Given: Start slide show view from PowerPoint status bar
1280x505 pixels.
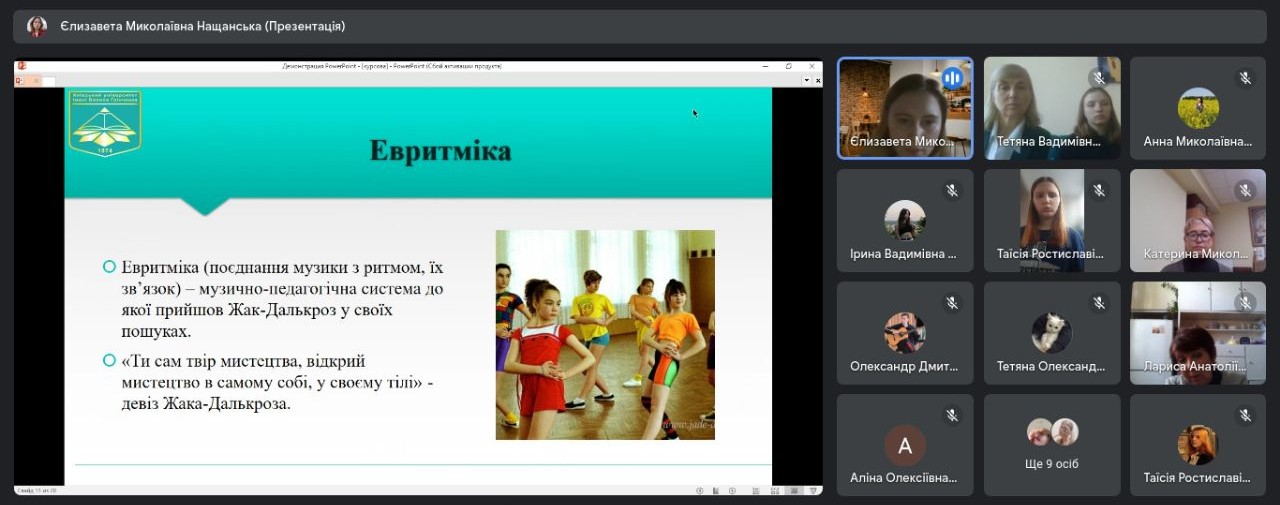Looking at the screenshot, I should coord(813,490).
